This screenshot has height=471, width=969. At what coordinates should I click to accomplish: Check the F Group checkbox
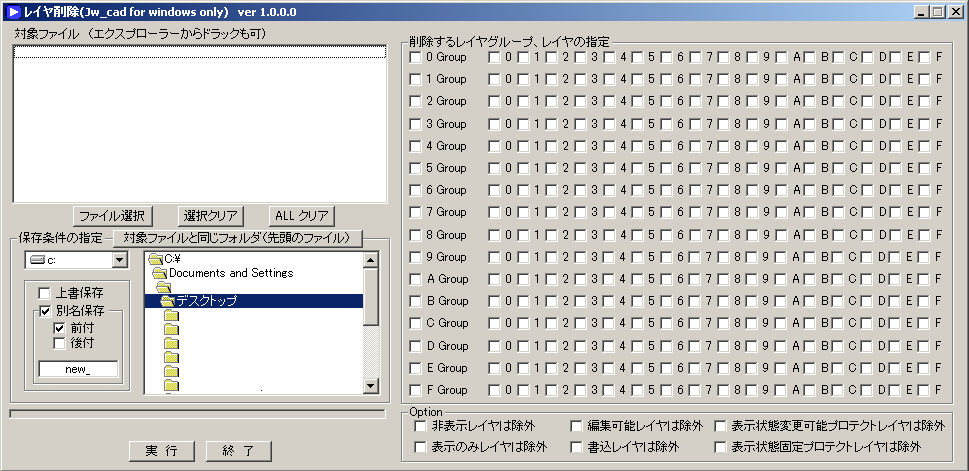(416, 390)
